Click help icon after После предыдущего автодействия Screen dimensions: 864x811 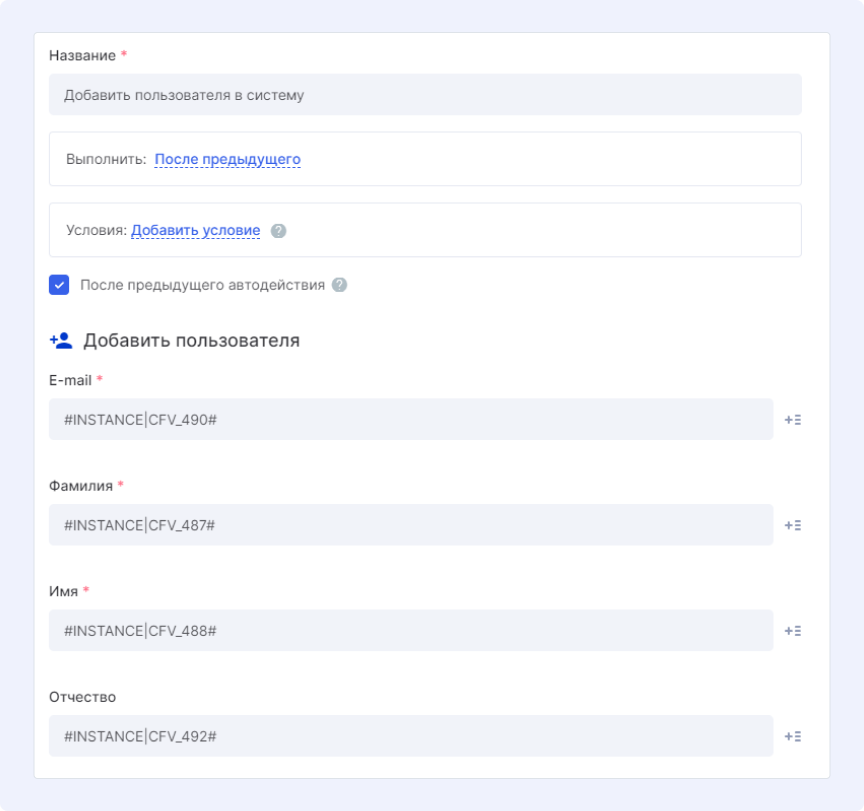(340, 285)
